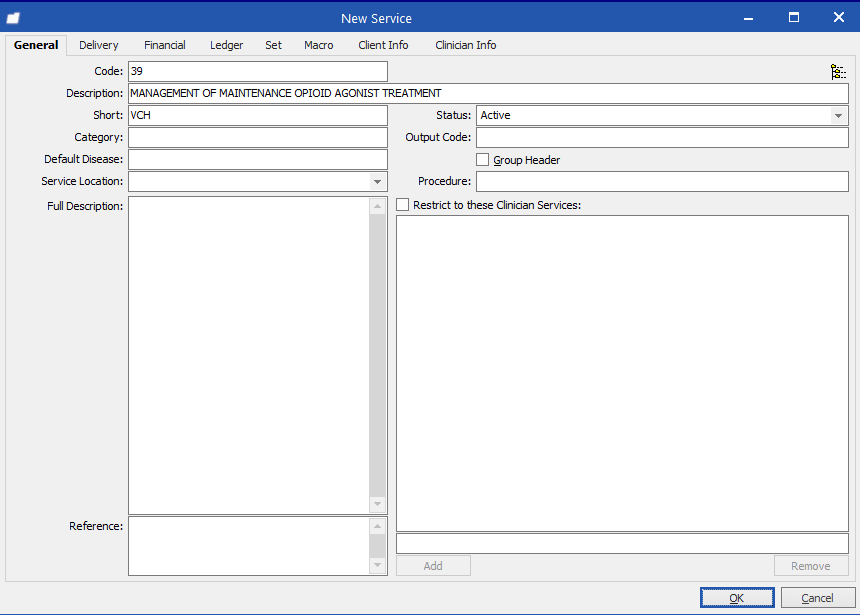Click the Code input field
The width and height of the screenshot is (860, 615).
[258, 71]
